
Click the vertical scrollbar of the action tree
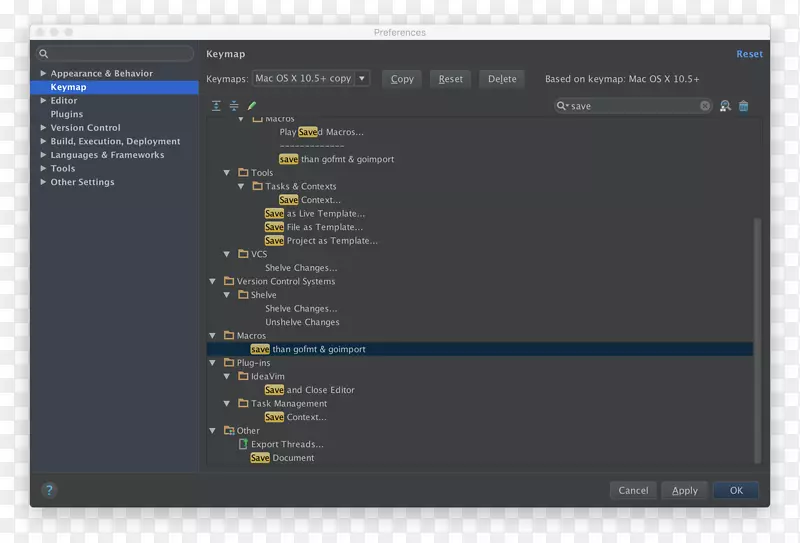757,340
